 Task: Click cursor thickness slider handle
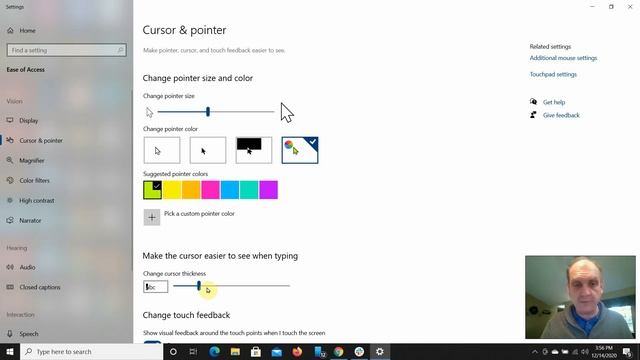tap(199, 286)
